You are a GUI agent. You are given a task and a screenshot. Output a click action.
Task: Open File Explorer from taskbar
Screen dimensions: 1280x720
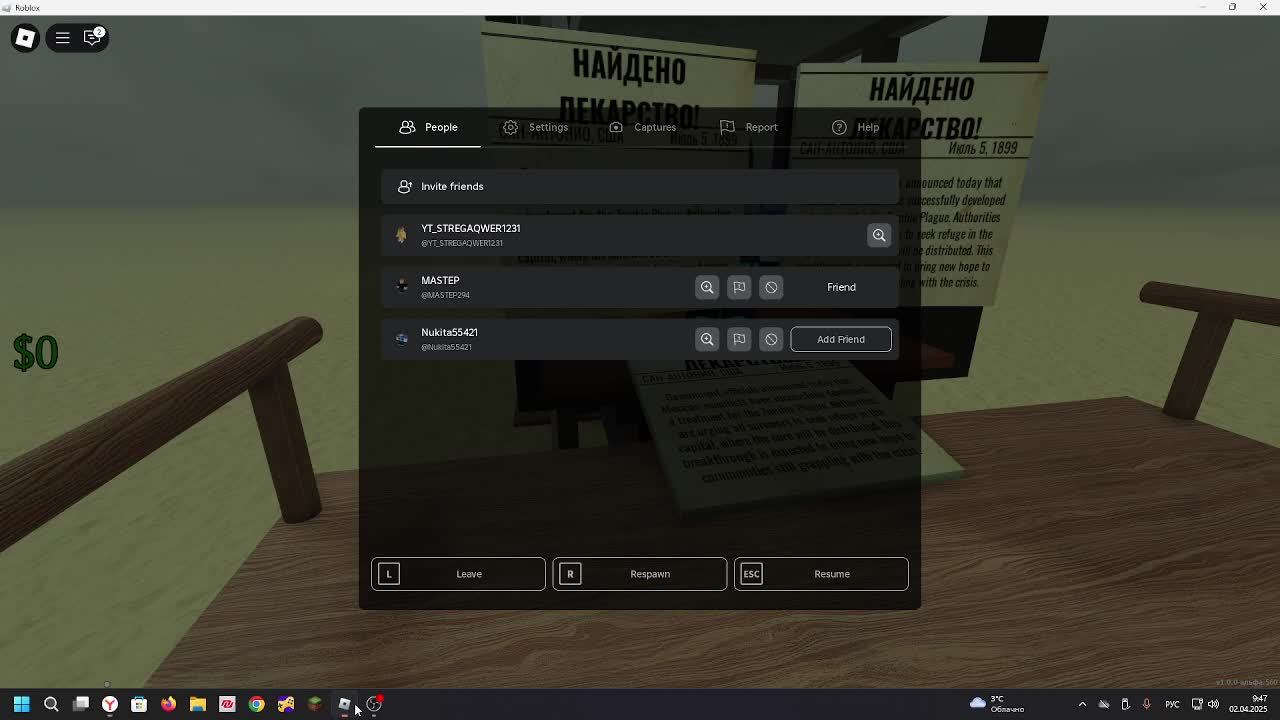198,704
